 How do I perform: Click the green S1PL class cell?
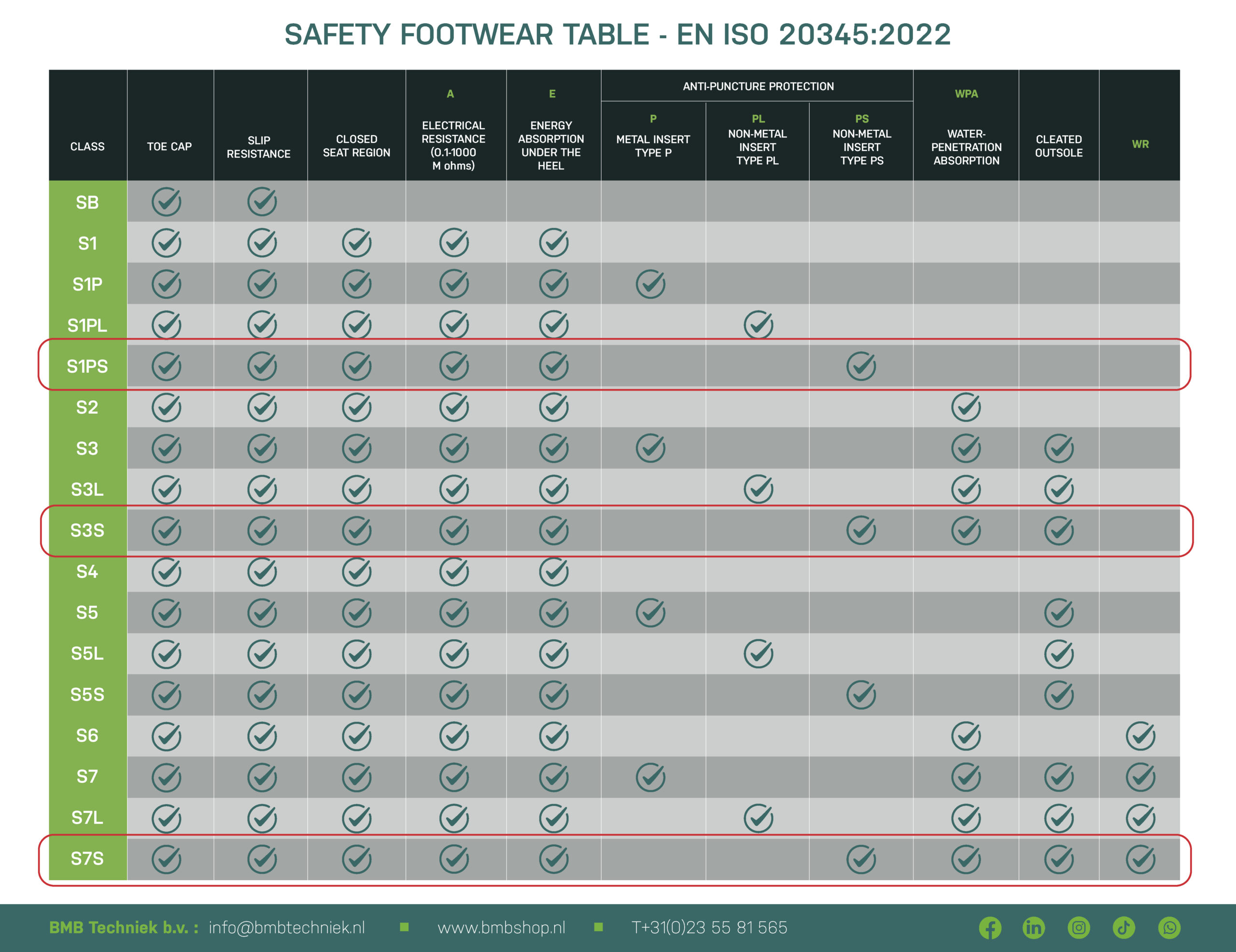point(87,325)
